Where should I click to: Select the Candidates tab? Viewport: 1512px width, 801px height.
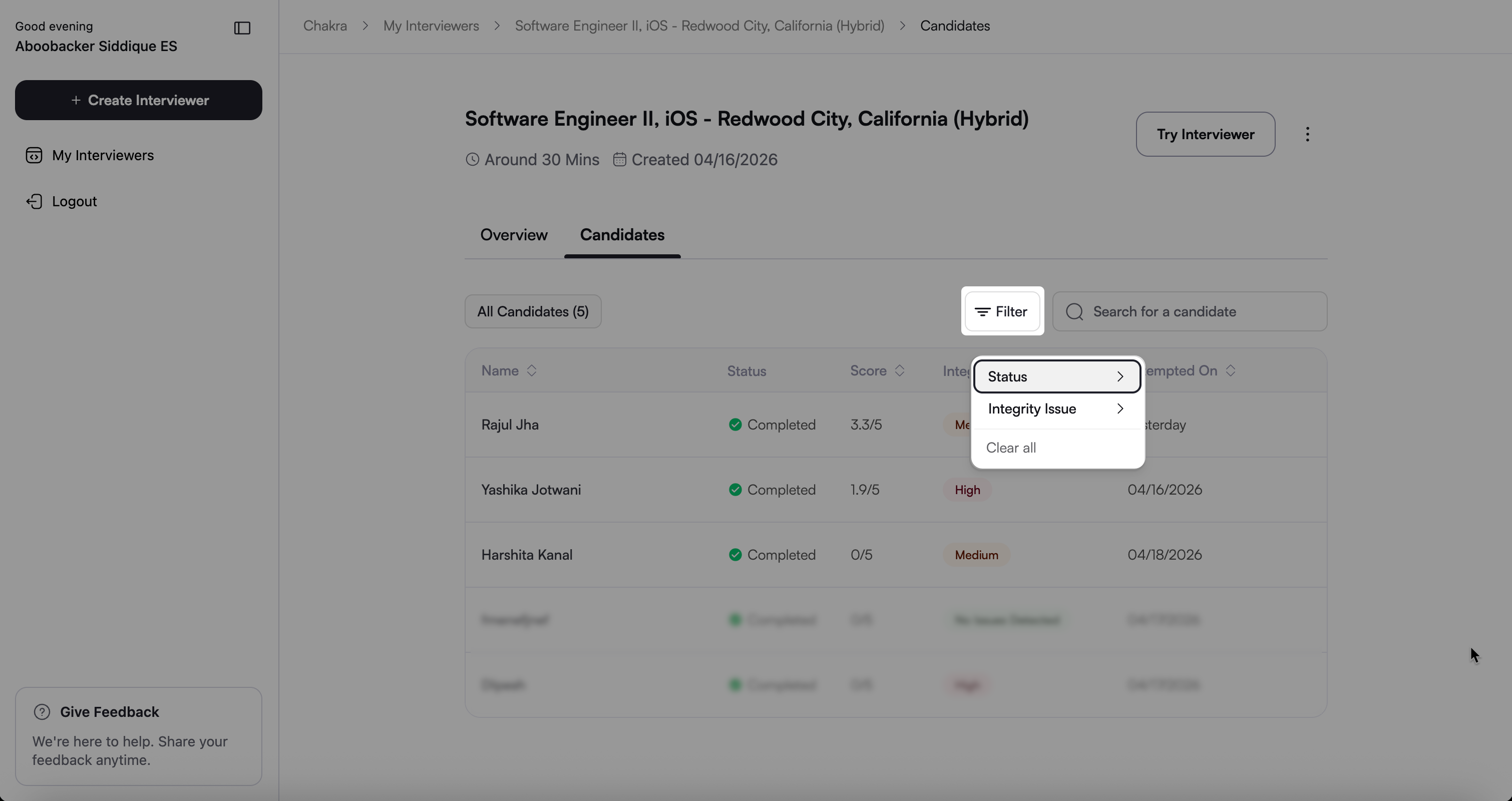(x=622, y=235)
